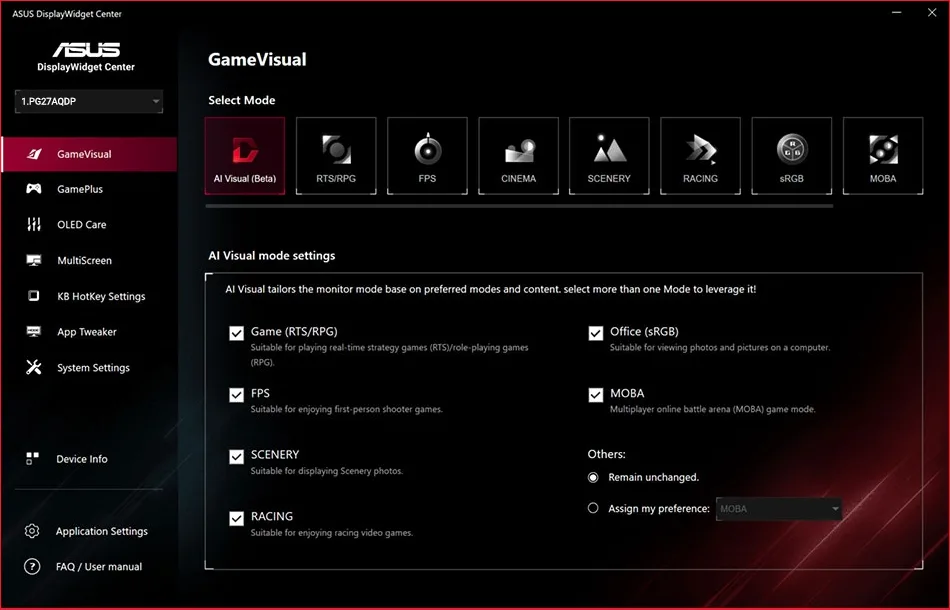Click the AI Visual tailors description text
The image size is (950, 610).
[491, 289]
